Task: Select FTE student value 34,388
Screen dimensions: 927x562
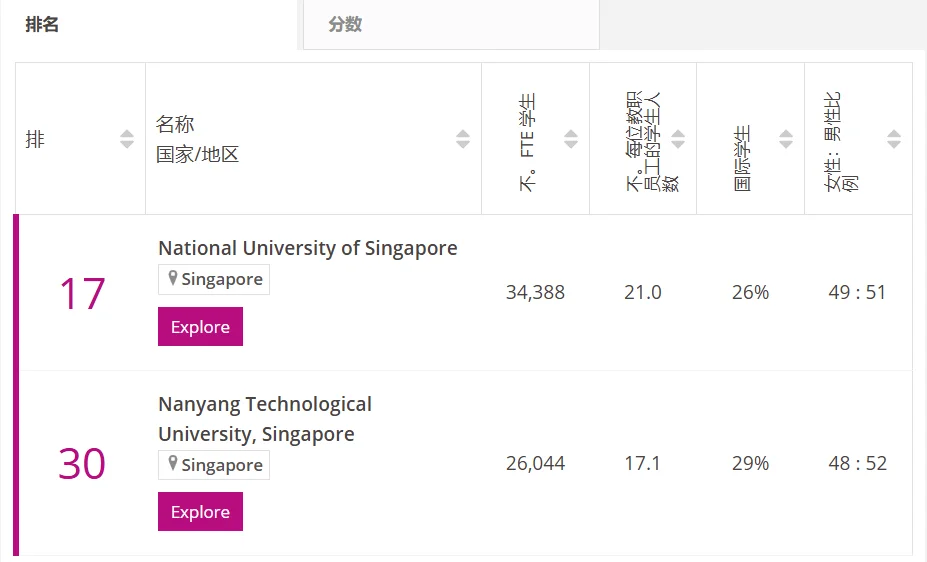Action: click(535, 293)
